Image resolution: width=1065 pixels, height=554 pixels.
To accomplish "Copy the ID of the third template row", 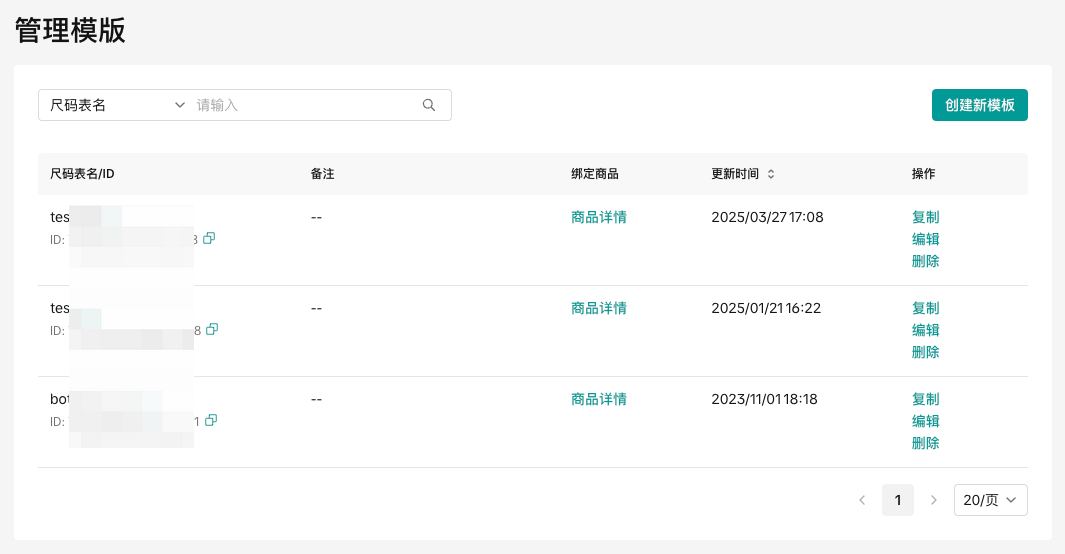I will click(211, 421).
